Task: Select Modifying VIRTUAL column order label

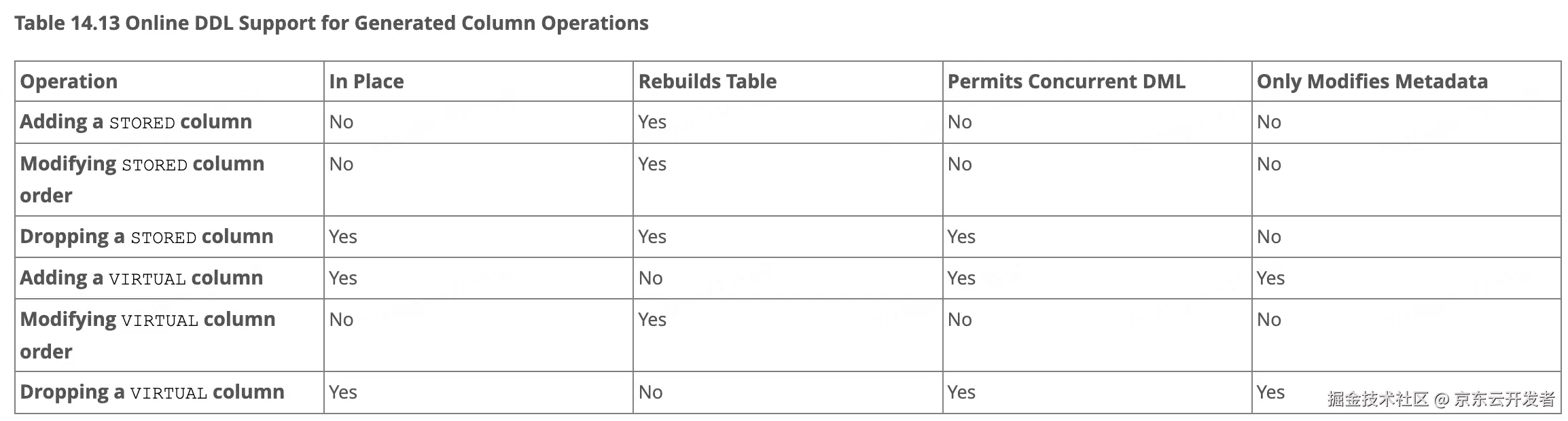Action: (x=147, y=335)
